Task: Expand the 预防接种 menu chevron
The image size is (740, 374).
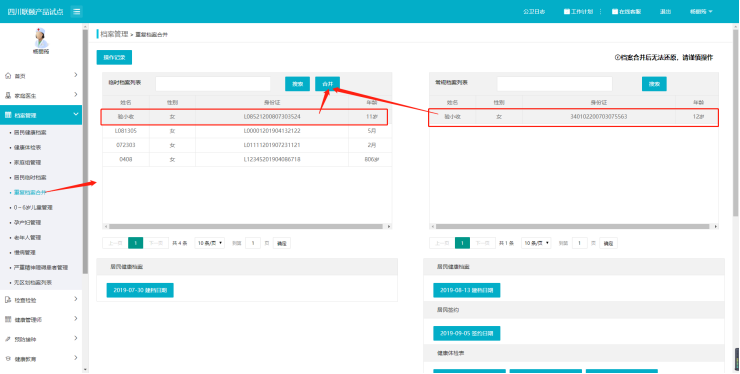Action: 76,339
